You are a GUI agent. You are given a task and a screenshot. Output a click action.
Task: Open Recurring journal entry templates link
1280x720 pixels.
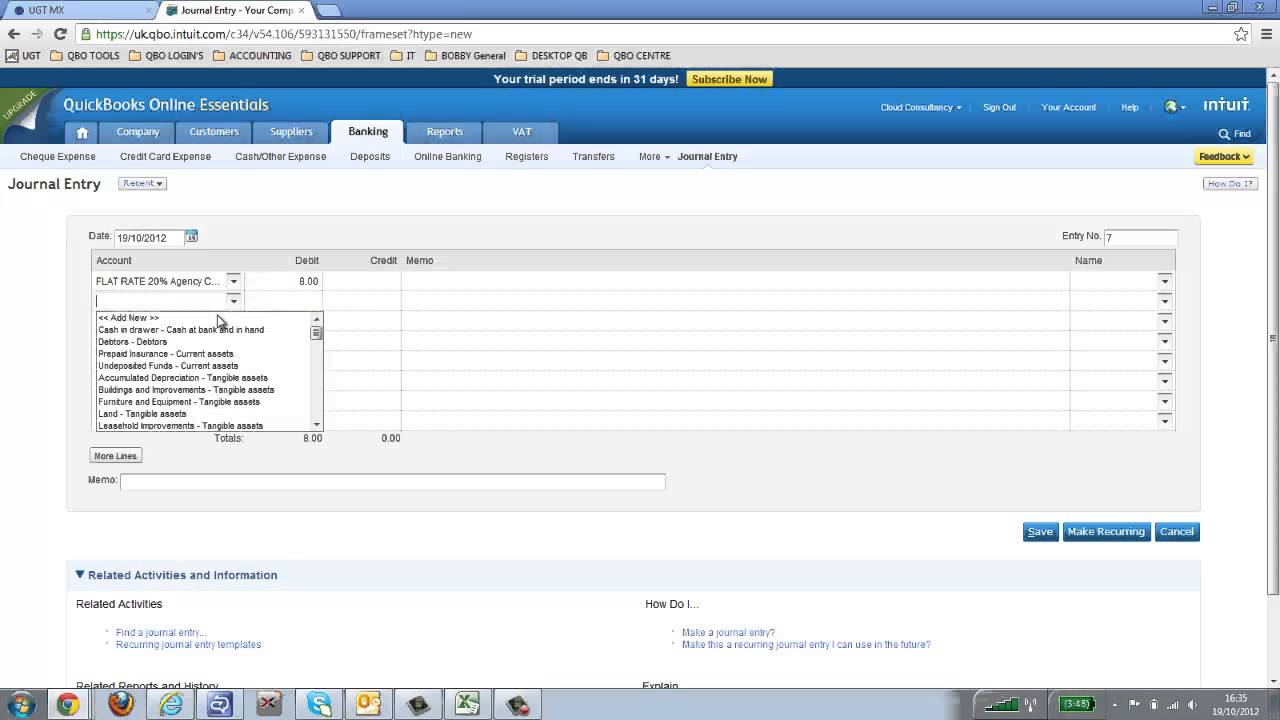click(188, 645)
